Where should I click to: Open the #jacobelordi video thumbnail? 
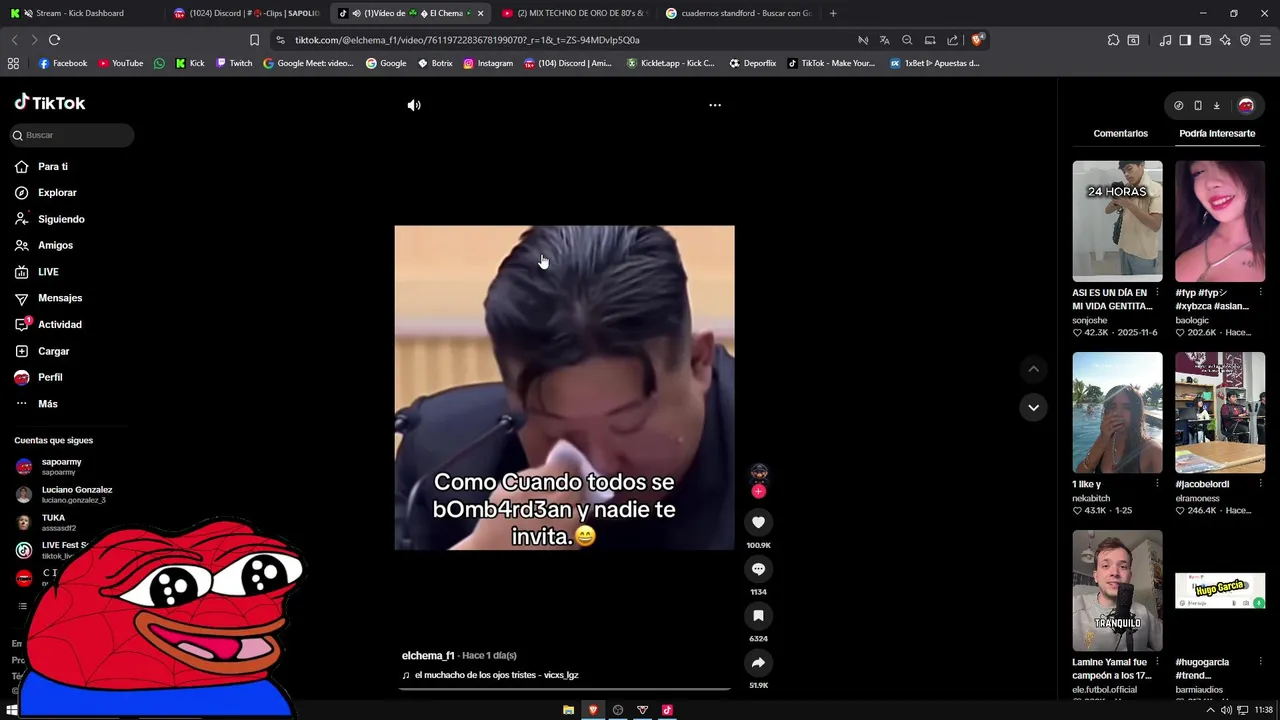click(x=1220, y=412)
